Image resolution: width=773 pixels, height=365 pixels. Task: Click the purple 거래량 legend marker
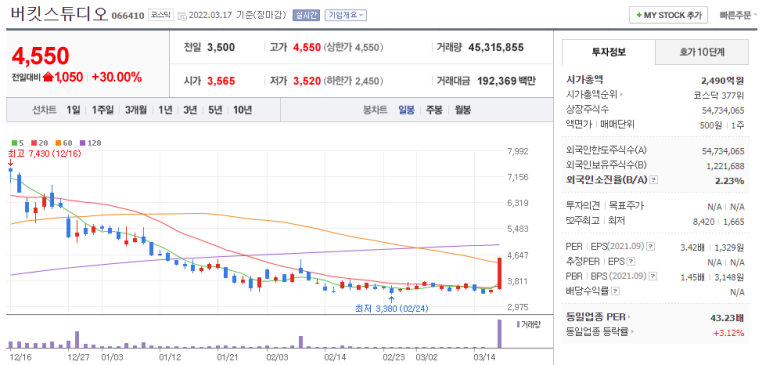(518, 325)
